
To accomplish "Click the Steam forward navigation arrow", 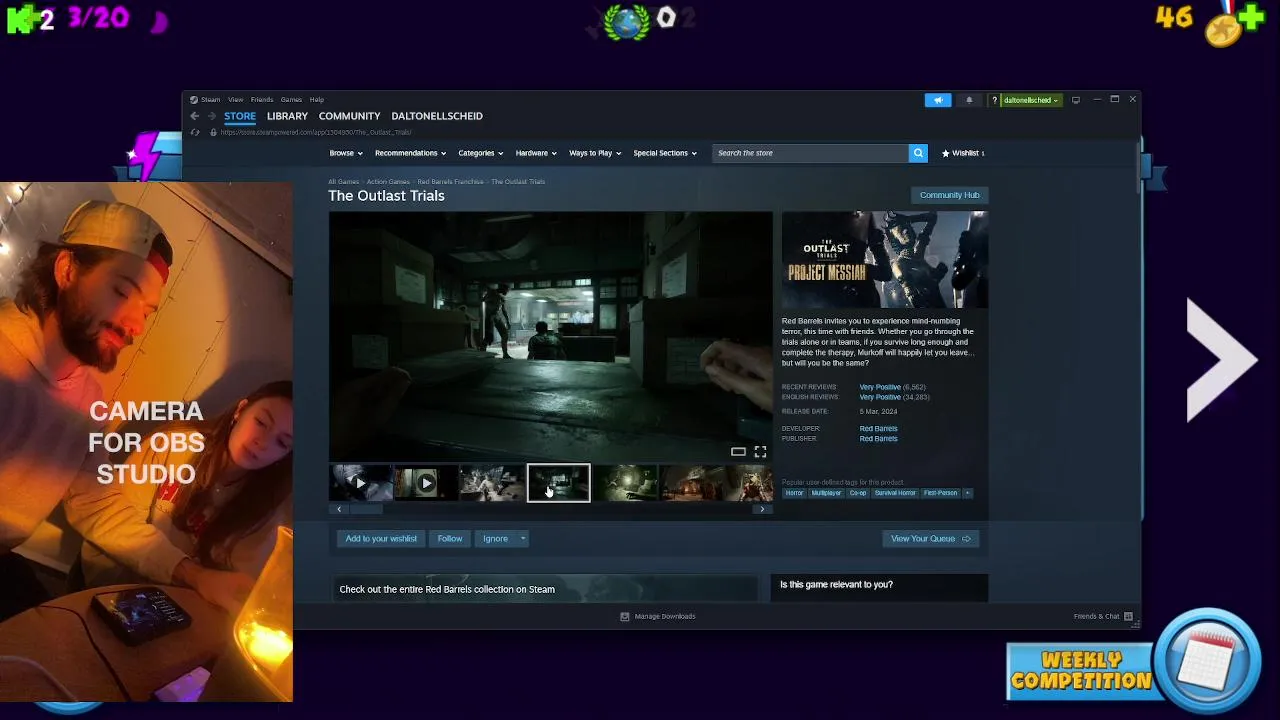I will click(x=211, y=116).
